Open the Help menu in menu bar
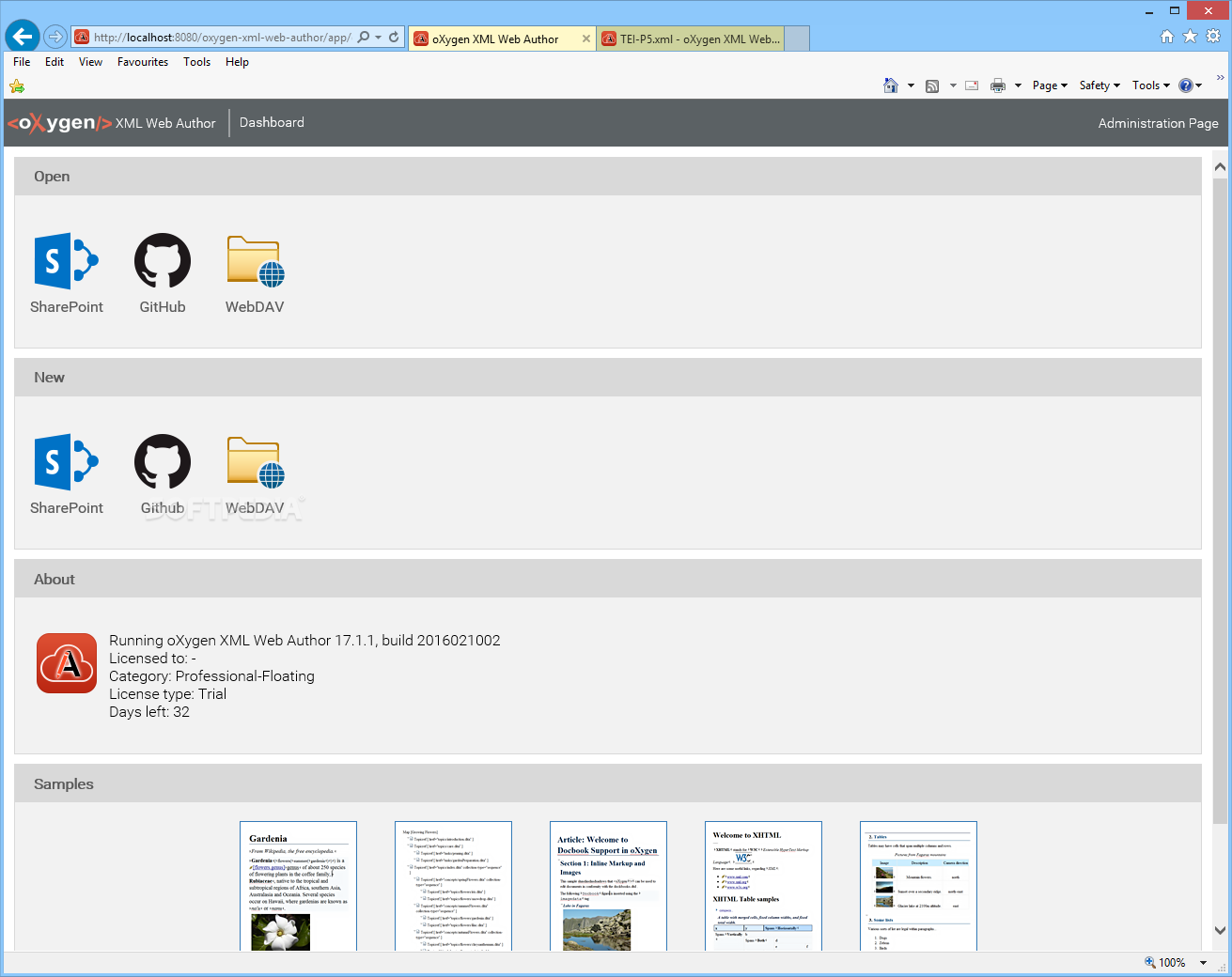 pos(237,62)
